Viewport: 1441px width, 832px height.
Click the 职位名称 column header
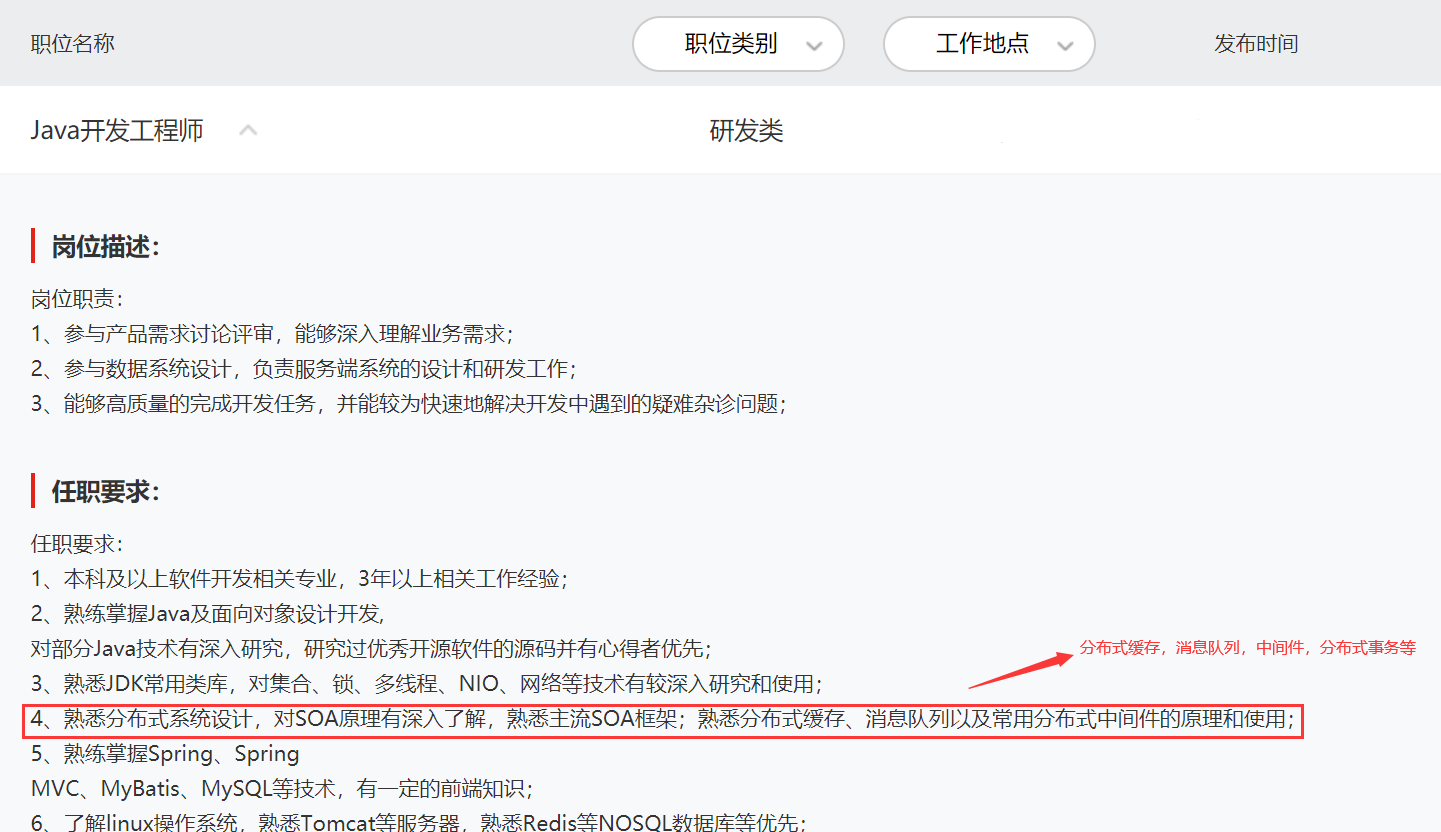[x=73, y=44]
